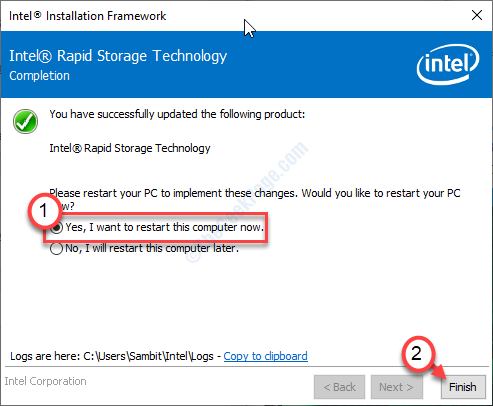Screen dimensions: 493x406
Task: Click the Intel logo in the banner
Action: point(448,64)
